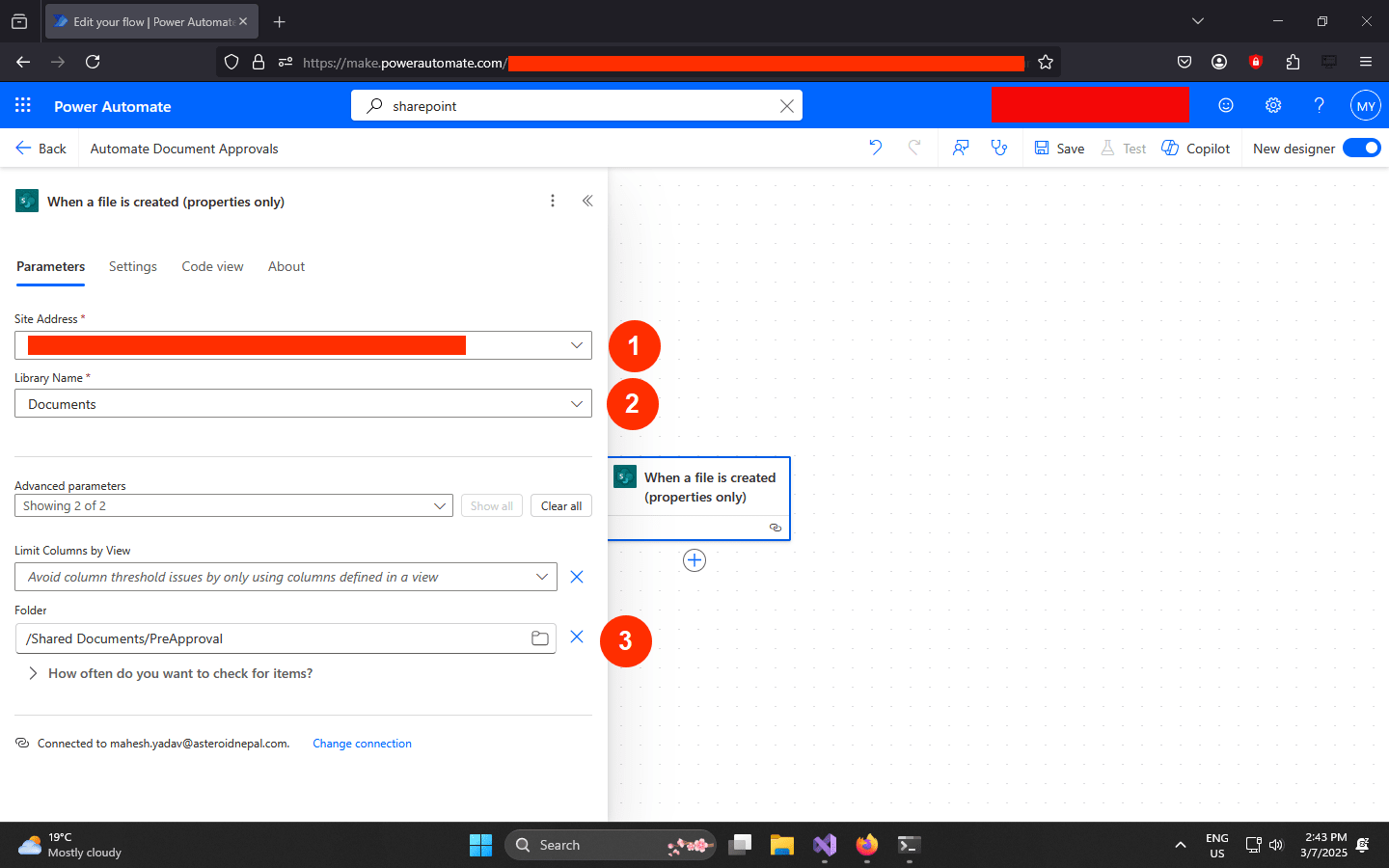Expand How often do you want to check
1389x868 pixels.
pyautogui.click(x=170, y=673)
